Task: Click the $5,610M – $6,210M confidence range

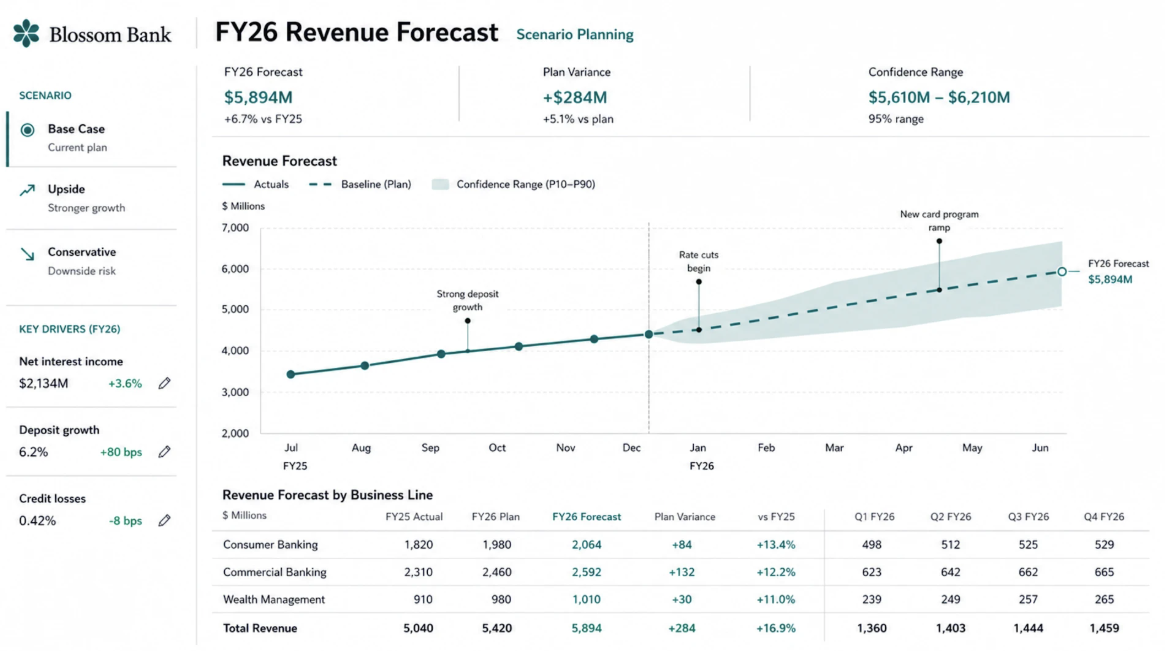Action: click(939, 97)
